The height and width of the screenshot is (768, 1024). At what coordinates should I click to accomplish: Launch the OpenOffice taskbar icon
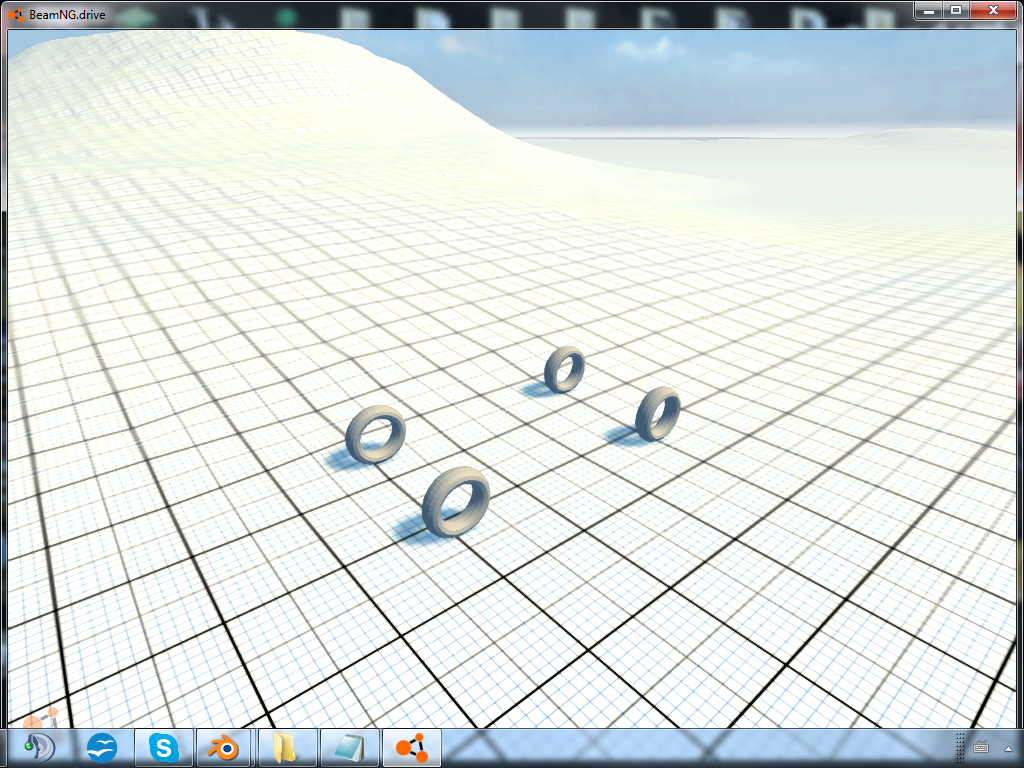(x=102, y=748)
